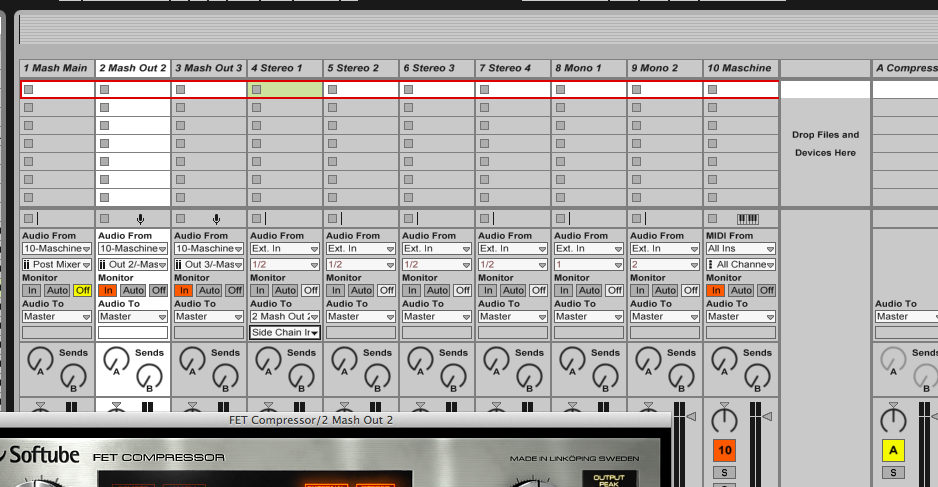Click Send A knob on 1 Mash Main
The image size is (938, 487).
(x=39, y=359)
